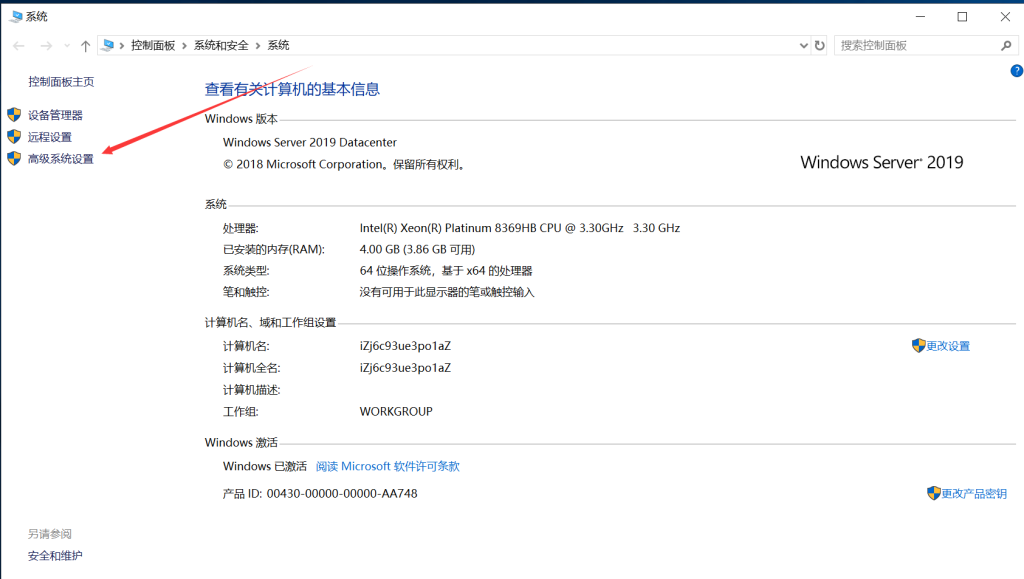The width and height of the screenshot is (1024, 579).
Task: Go up one level with Up arrow
Action: coord(86,46)
